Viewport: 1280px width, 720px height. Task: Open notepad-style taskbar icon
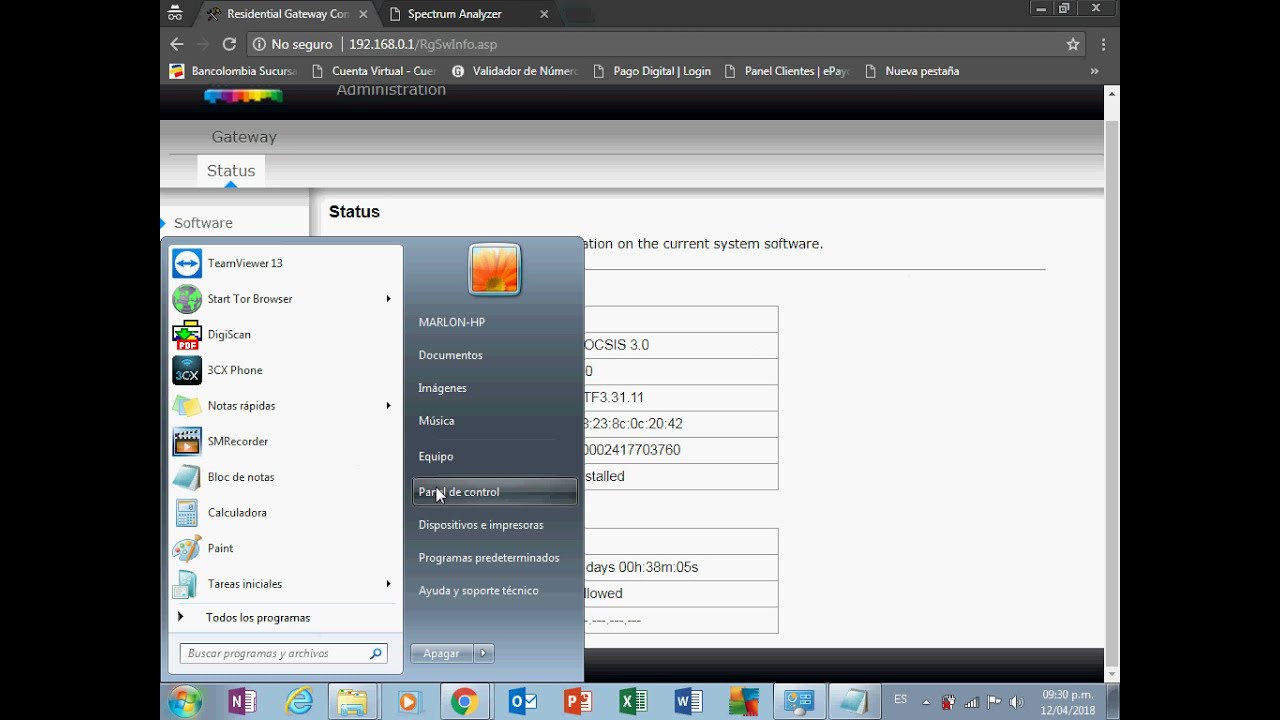click(x=855, y=702)
